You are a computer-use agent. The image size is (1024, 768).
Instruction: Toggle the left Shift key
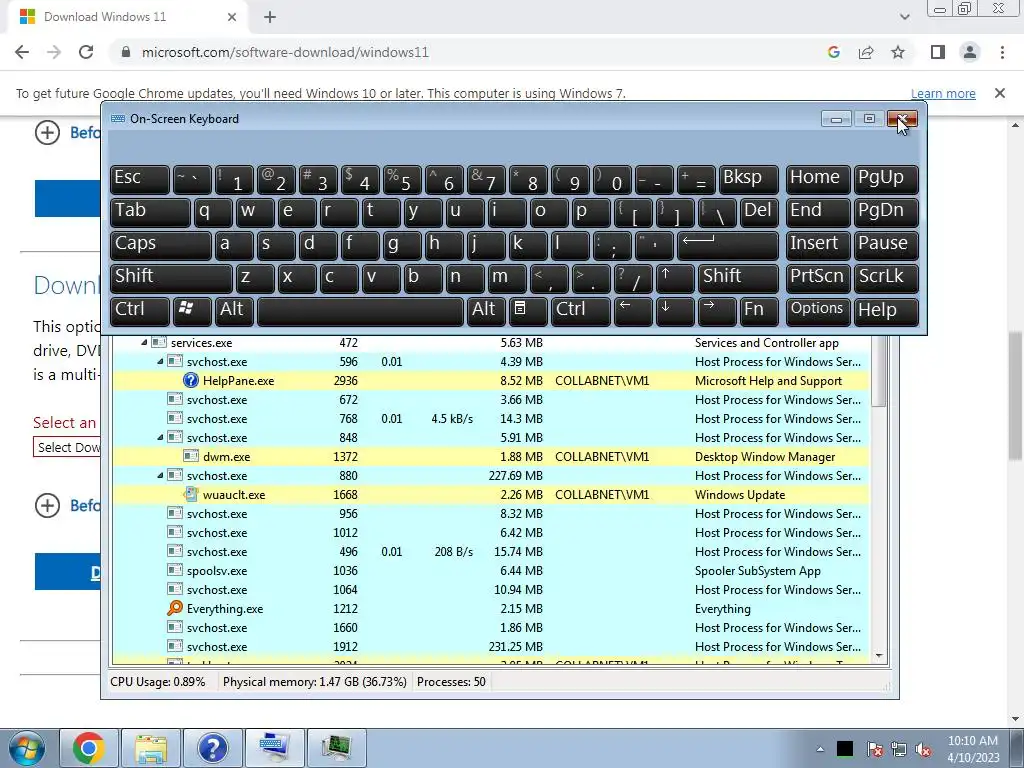(171, 277)
